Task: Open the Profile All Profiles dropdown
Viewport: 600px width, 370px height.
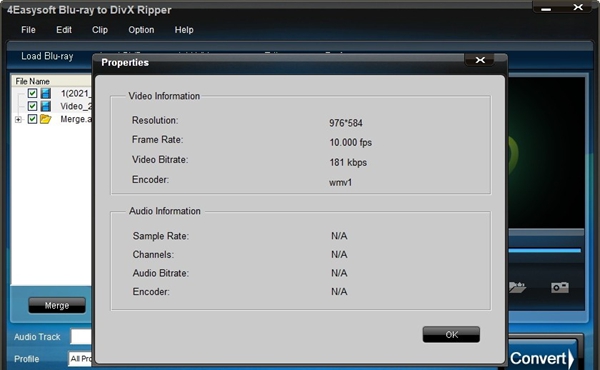Action: 80,359
